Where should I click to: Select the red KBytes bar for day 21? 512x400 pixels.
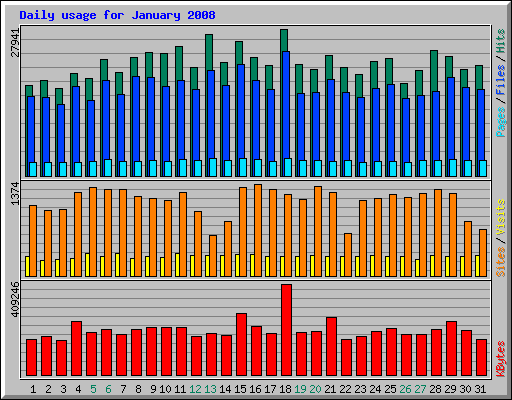click(x=331, y=346)
